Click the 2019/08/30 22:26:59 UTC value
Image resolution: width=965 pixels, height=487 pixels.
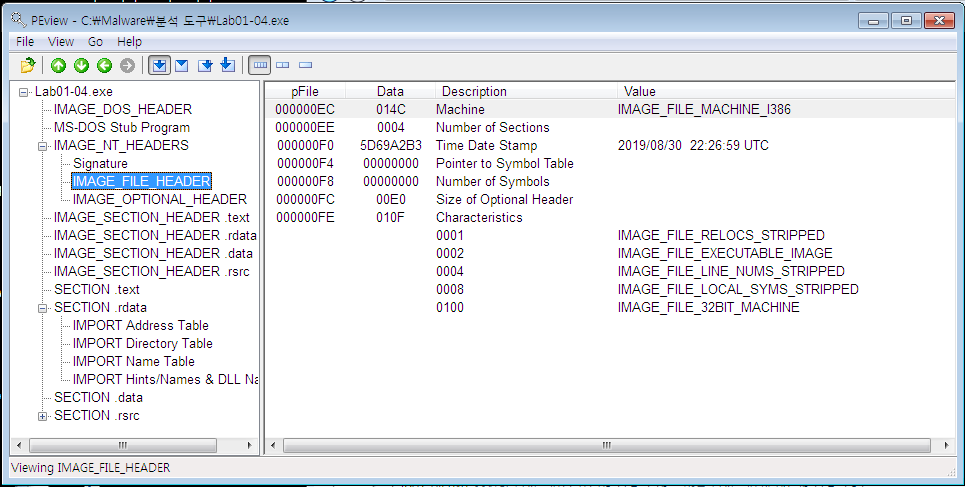693,145
